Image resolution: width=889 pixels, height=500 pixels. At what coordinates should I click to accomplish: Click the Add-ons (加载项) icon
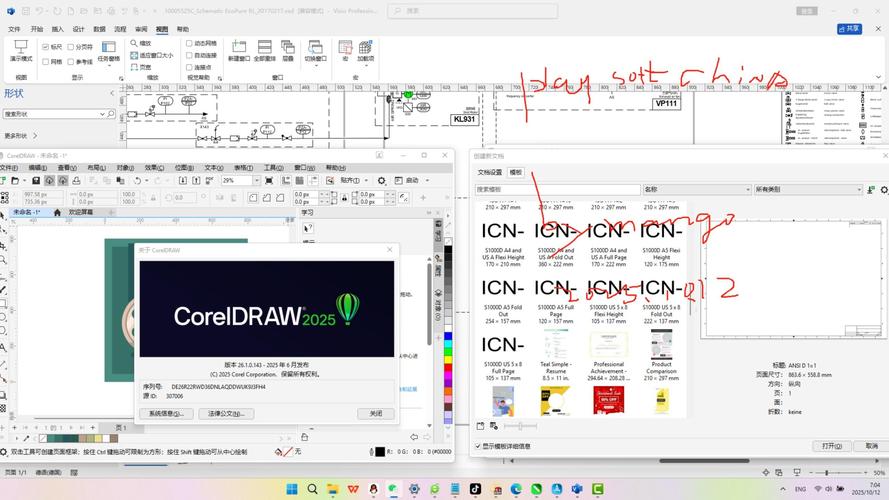pyautogui.click(x=365, y=48)
